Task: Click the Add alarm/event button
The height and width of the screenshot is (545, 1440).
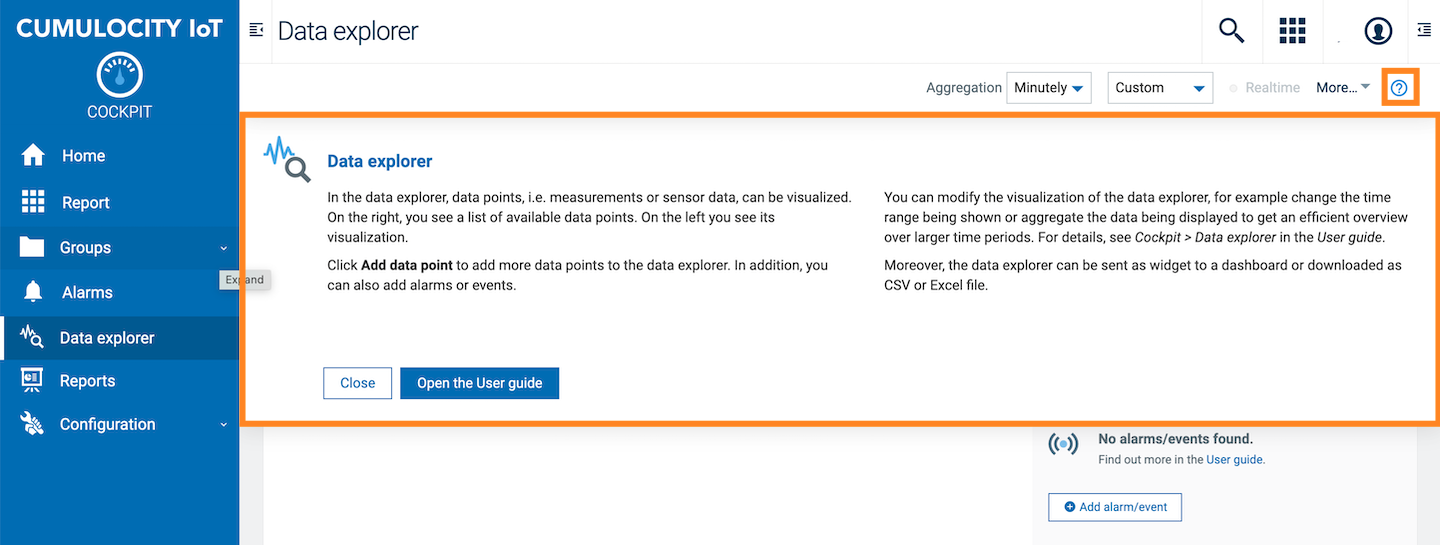Action: coord(1114,507)
